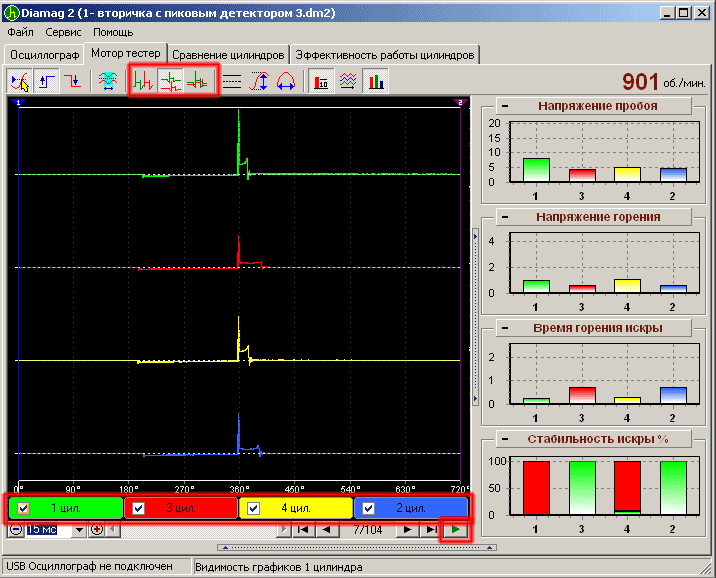716x578 pixels.
Task: Click the Стабильность искры % header label
Action: (598, 439)
